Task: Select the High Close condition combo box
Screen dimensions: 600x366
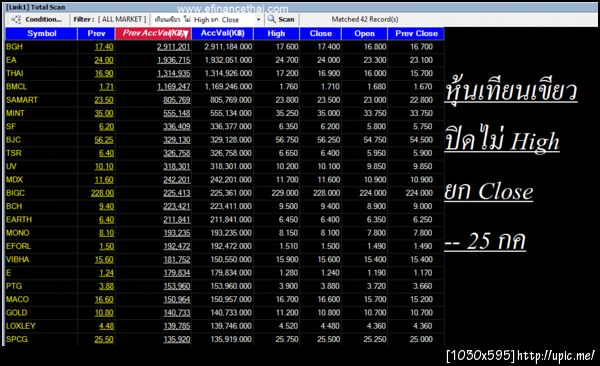Action: point(207,20)
